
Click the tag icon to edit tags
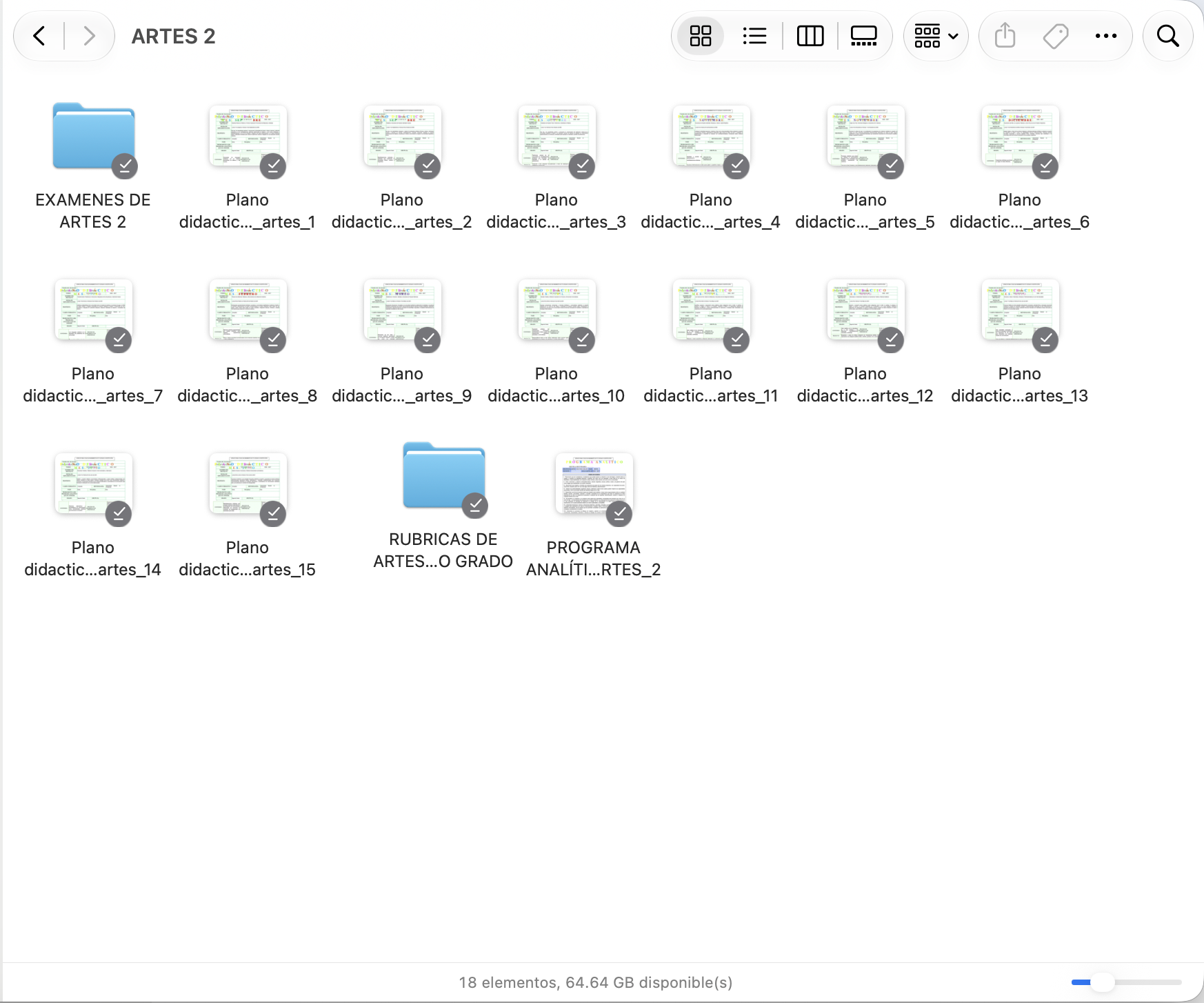coord(1056,36)
